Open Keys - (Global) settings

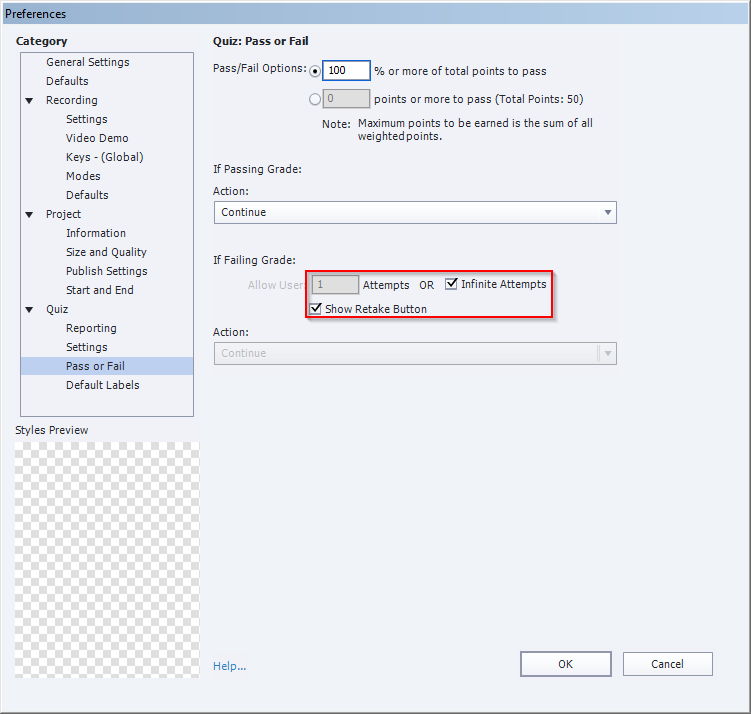click(104, 157)
